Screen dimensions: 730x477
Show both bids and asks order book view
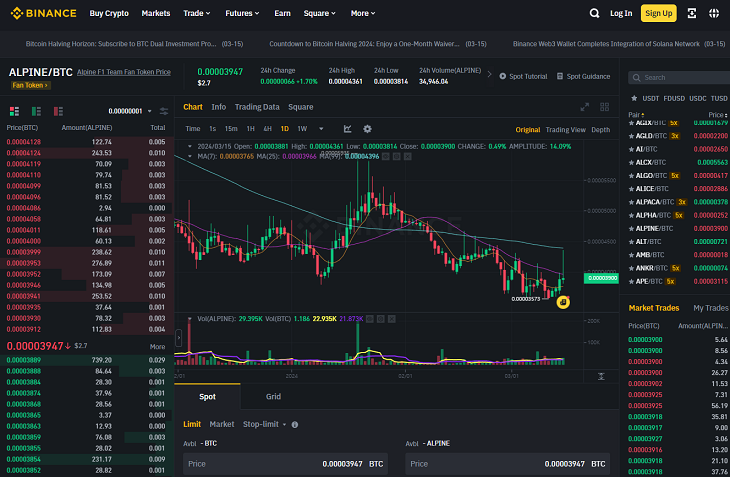[14, 111]
